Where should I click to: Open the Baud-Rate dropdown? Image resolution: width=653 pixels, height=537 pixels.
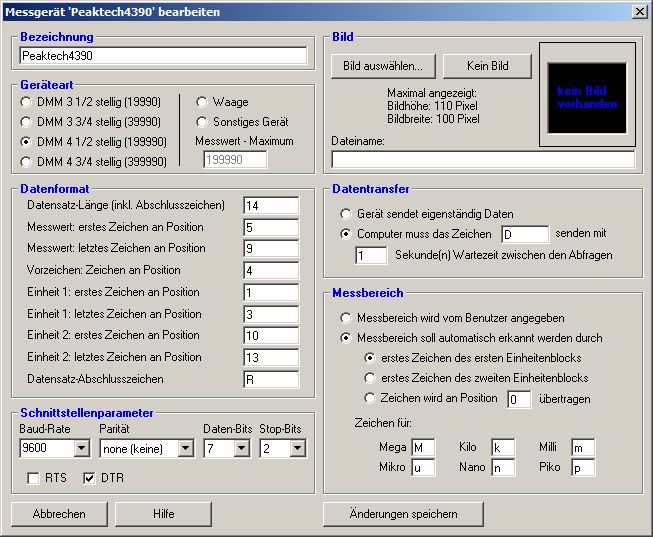[82, 449]
